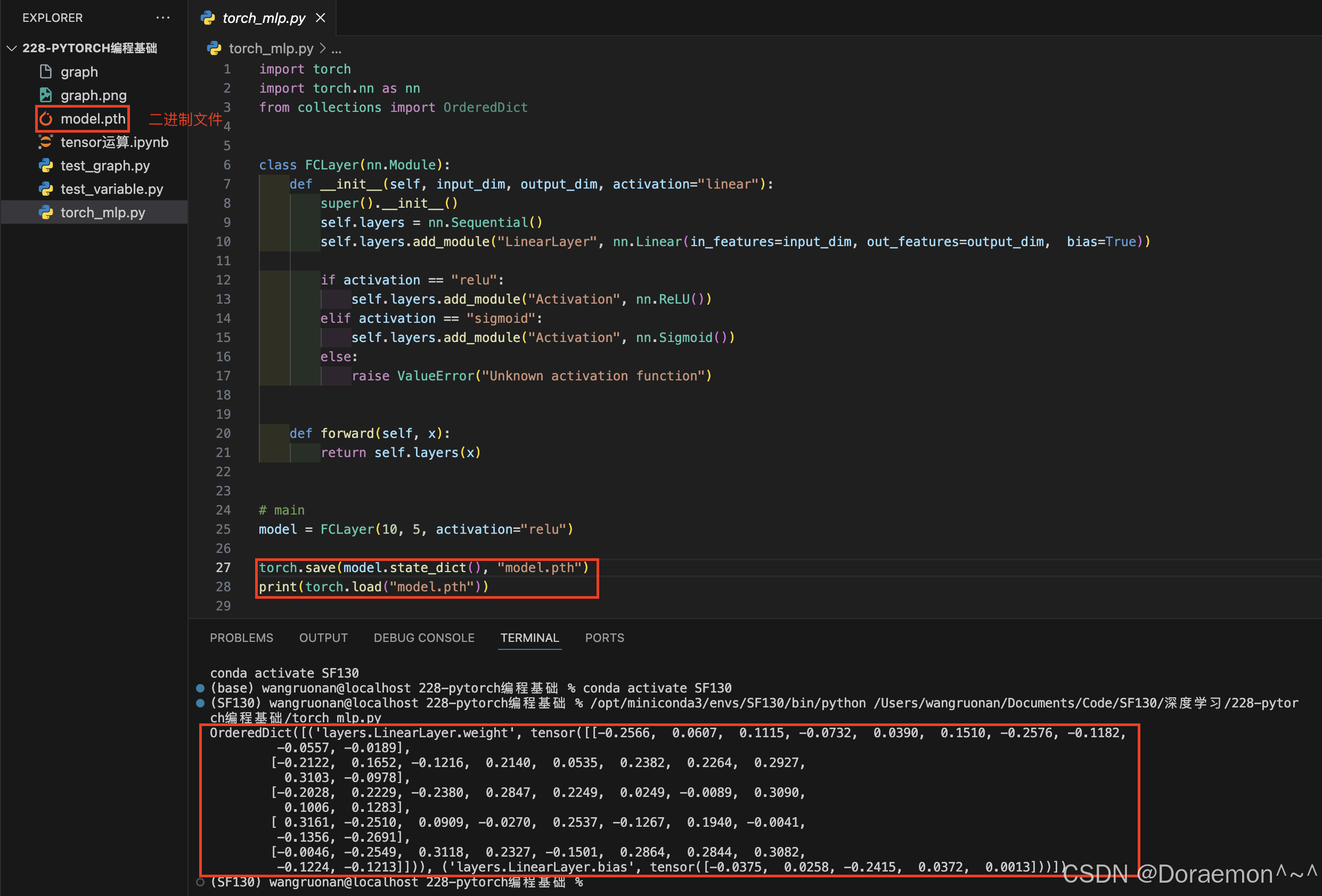Screen dimensions: 1322x896
Task: Click the Jupyter icon of tensor运算.ipynb
Action: (x=46, y=142)
